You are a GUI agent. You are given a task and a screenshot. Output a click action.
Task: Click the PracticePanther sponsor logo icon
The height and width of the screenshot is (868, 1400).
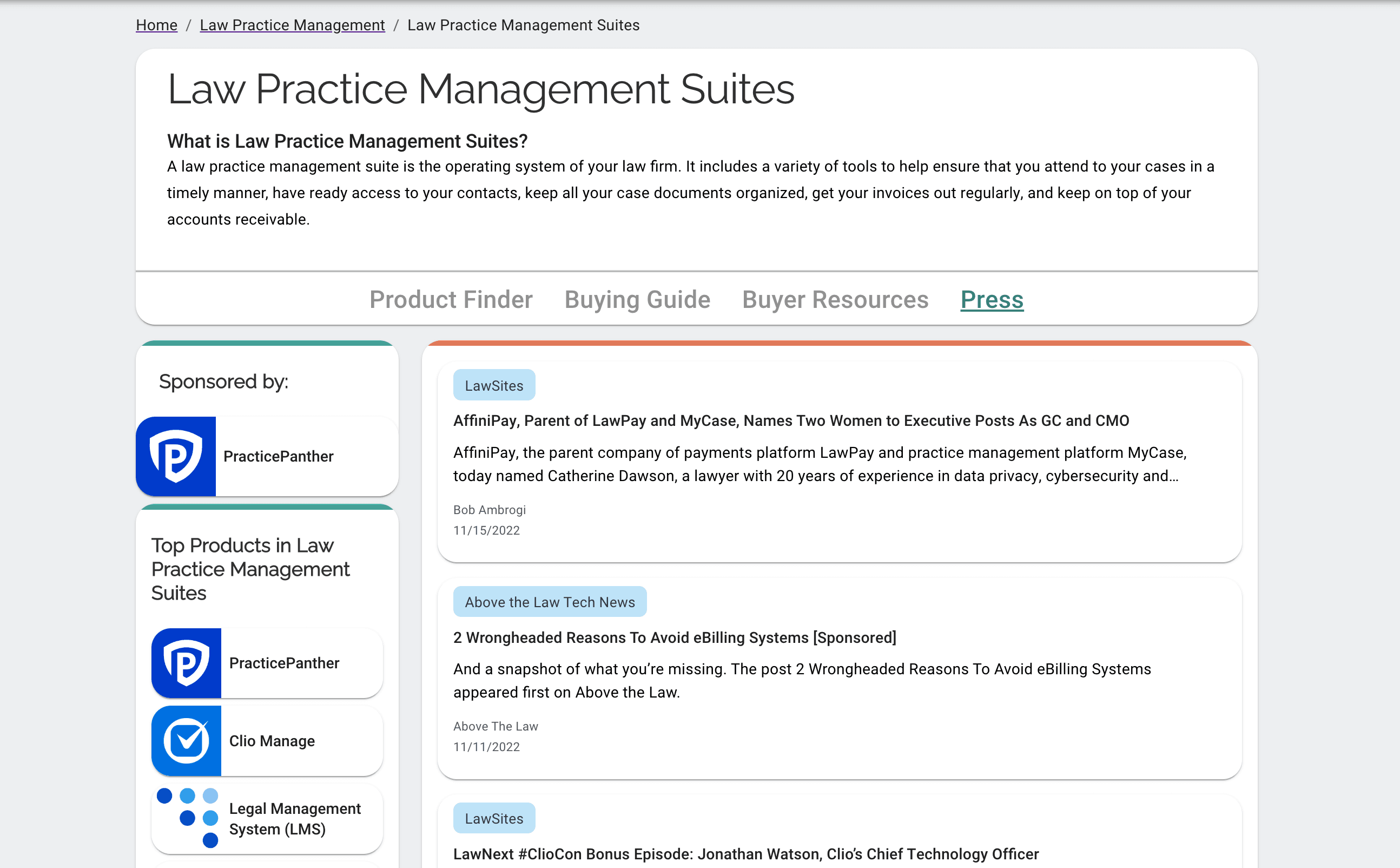click(176, 456)
